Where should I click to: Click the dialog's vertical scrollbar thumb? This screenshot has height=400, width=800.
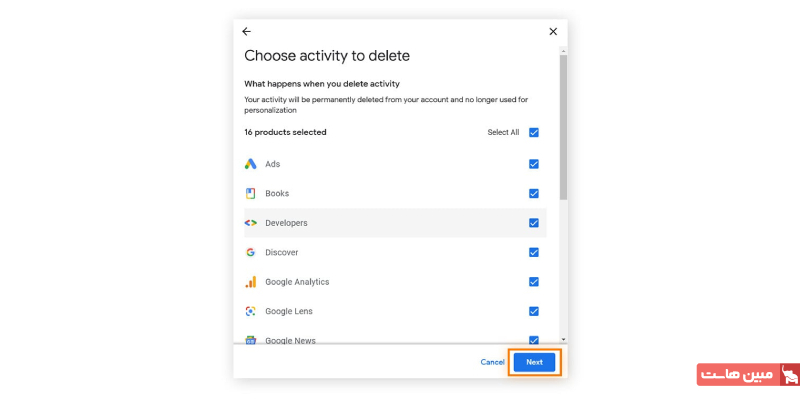click(563, 125)
